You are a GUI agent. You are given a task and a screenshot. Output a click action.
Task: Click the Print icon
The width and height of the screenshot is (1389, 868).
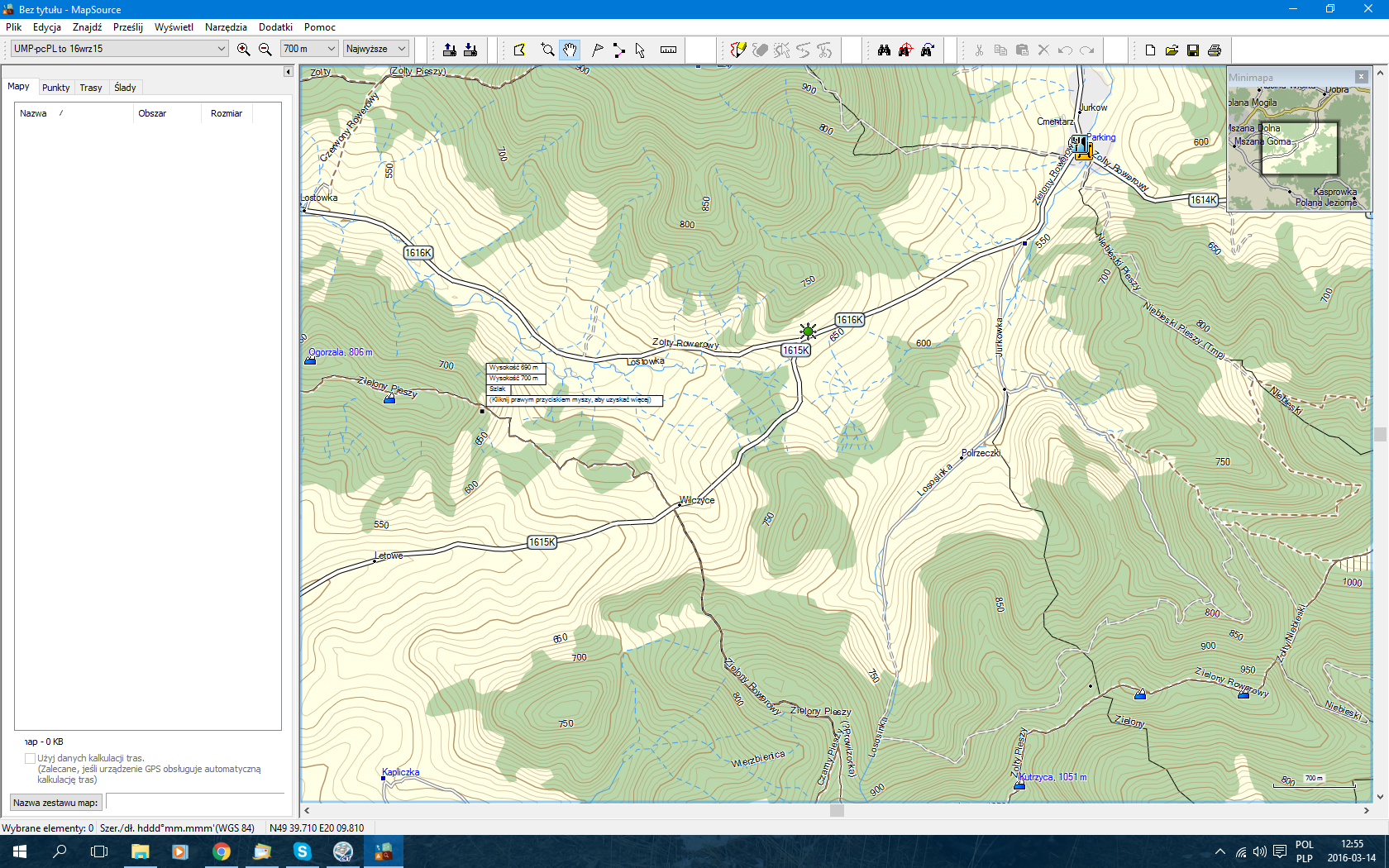point(1215,50)
